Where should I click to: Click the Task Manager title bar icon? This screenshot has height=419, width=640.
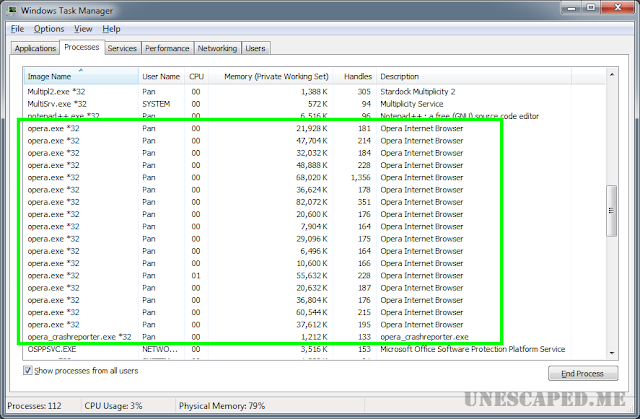coord(12,10)
